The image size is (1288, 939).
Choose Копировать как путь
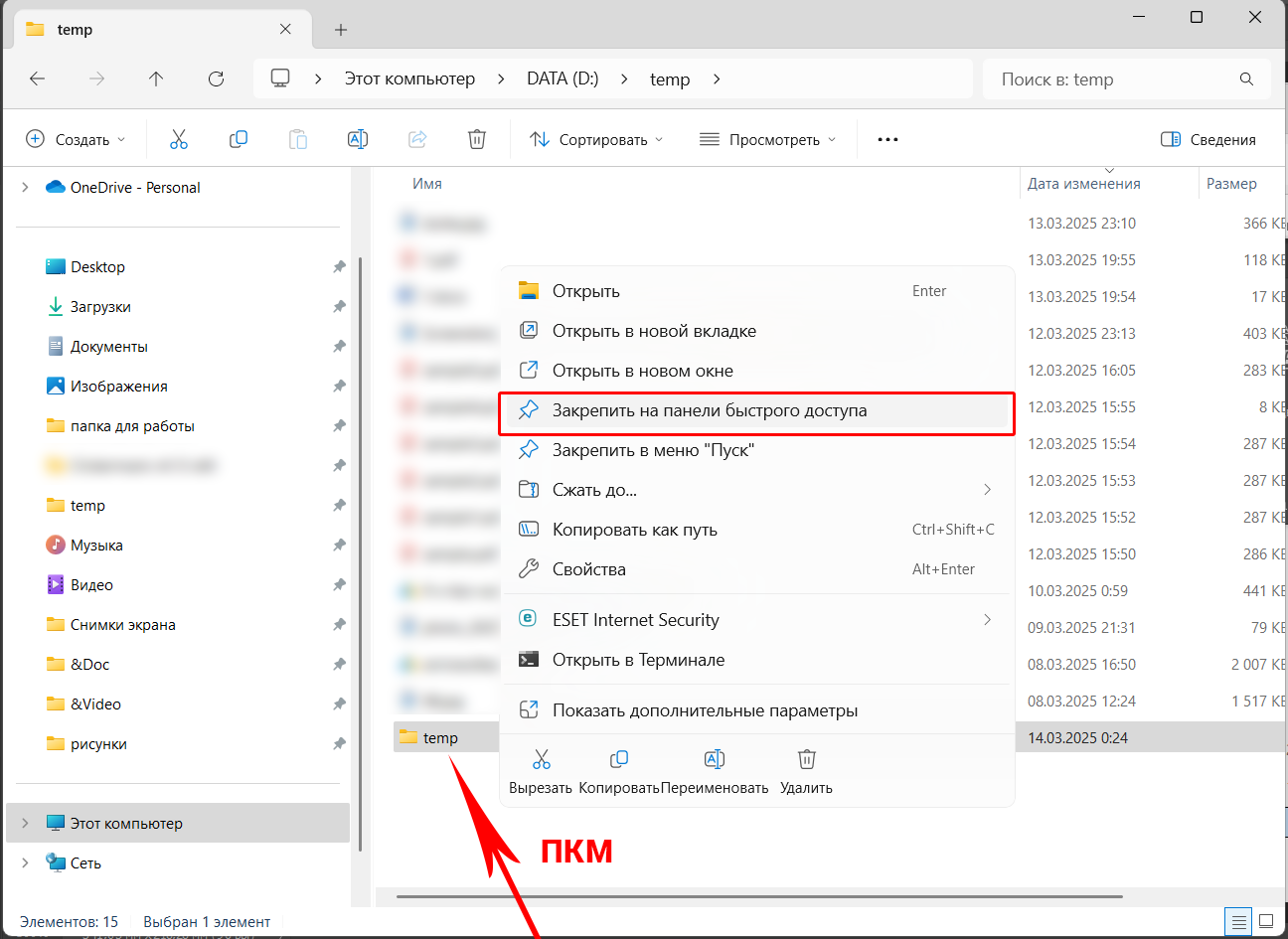click(x=757, y=530)
